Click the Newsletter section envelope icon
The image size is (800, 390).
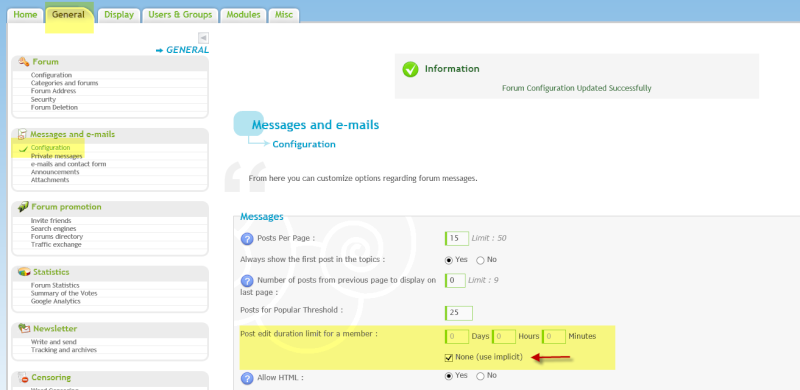(24, 328)
